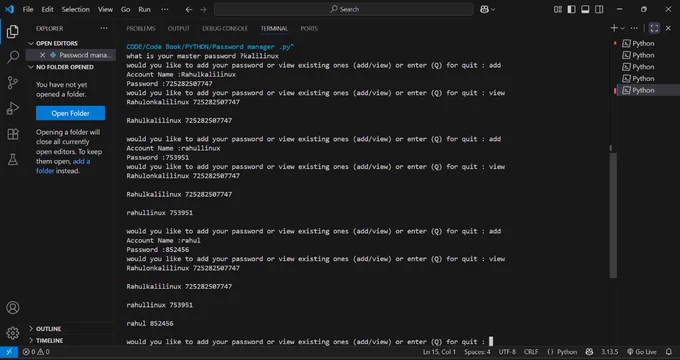Close the terminal panel
The height and width of the screenshot is (360, 680).
tap(668, 28)
